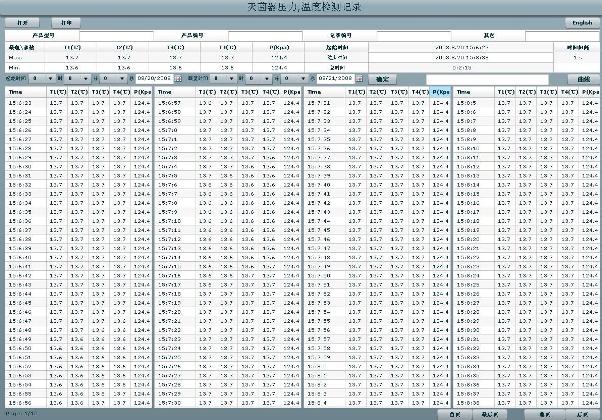The width and height of the screenshot is (602, 420).
Task: Select the highlighted P(Kpa) column header
Action: tap(441, 91)
